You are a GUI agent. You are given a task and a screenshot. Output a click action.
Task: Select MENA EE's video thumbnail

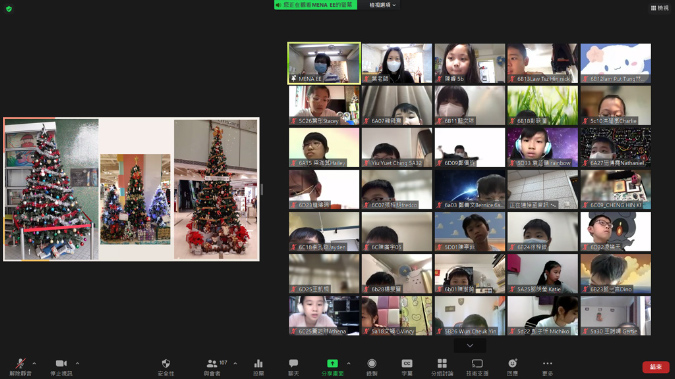[324, 63]
